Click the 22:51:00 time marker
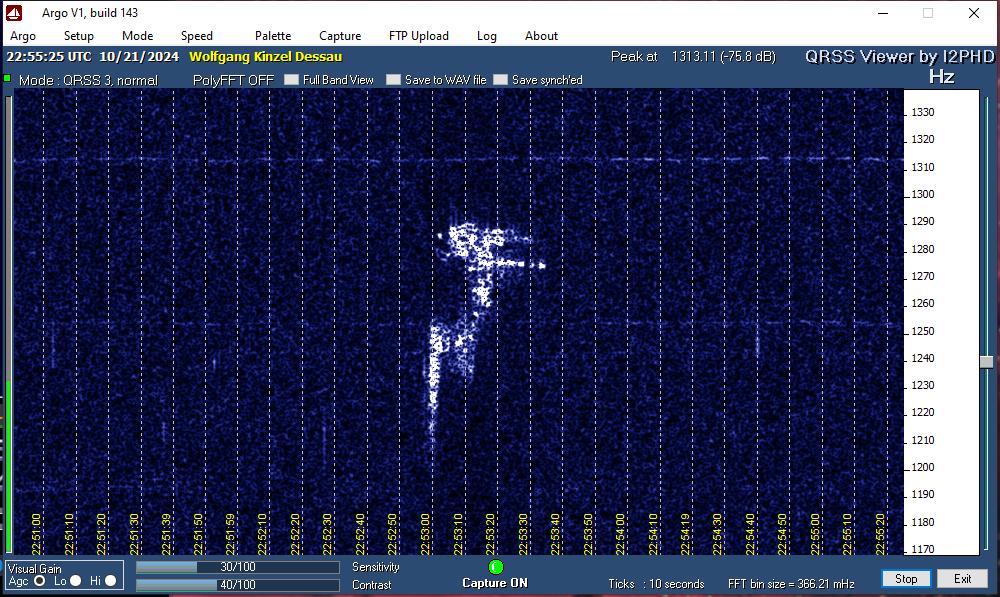 36,534
